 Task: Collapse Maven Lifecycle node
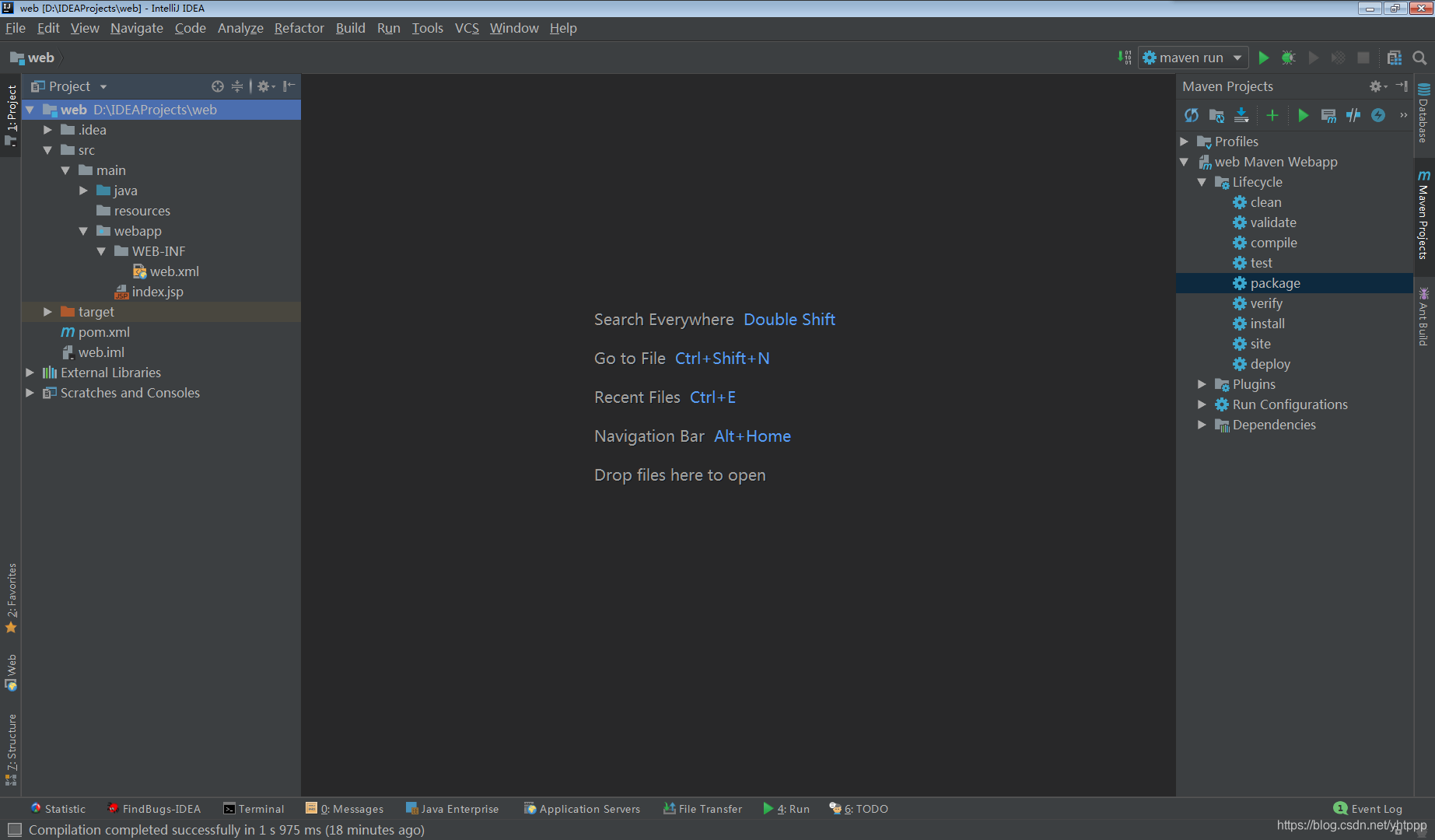pyautogui.click(x=1202, y=182)
